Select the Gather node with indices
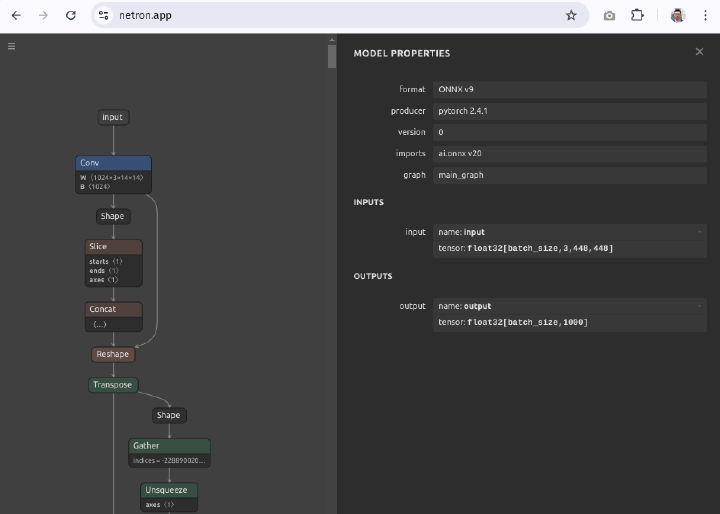The width and height of the screenshot is (720, 514). (x=169, y=446)
